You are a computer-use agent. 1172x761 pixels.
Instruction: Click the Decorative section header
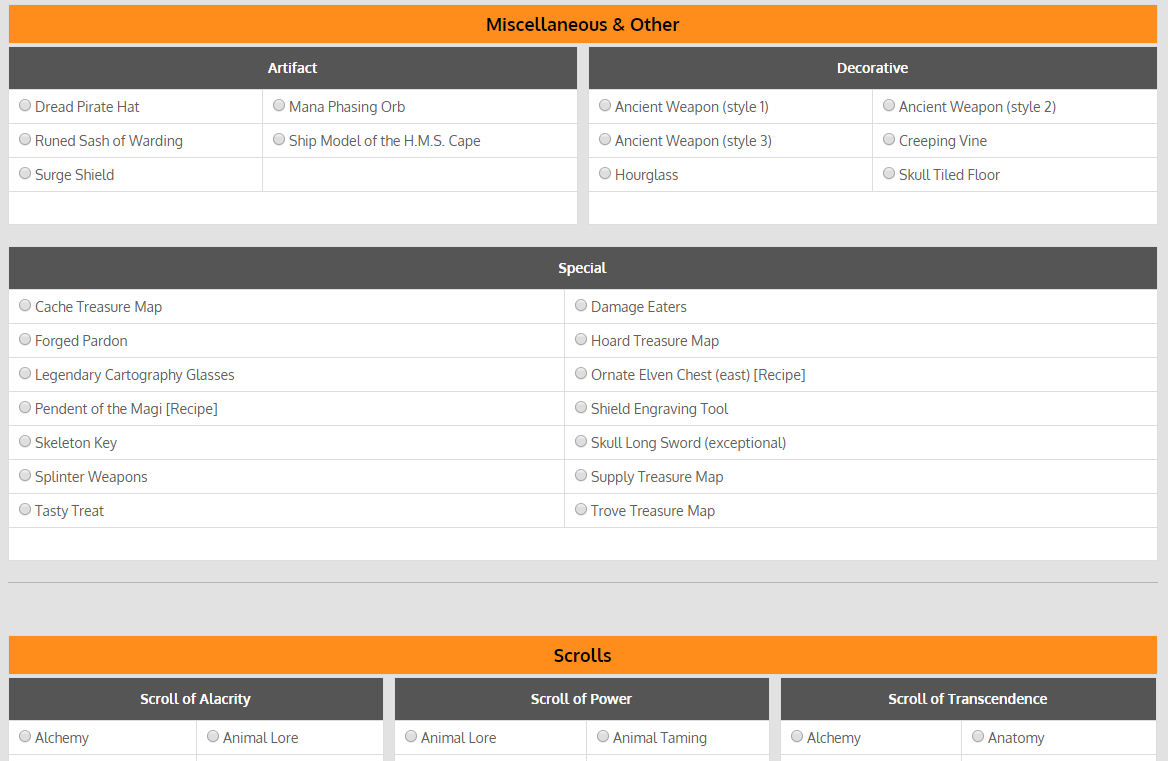[873, 68]
